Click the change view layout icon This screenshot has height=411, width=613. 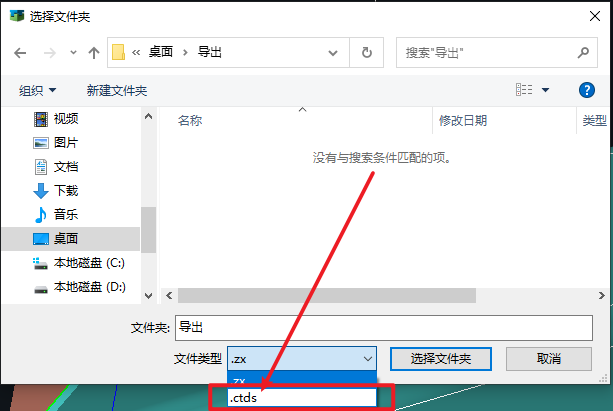pyautogui.click(x=524, y=90)
